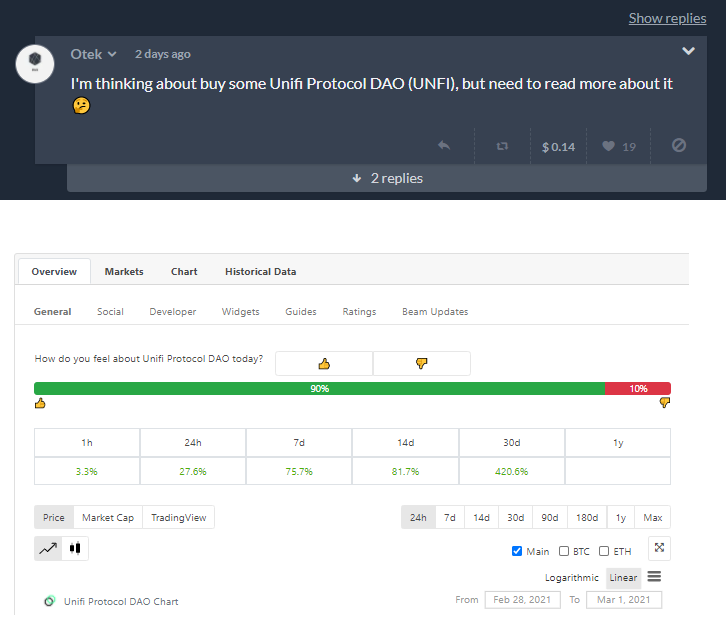Set chart range to 1y
This screenshot has width=726, height=618.
(620, 518)
